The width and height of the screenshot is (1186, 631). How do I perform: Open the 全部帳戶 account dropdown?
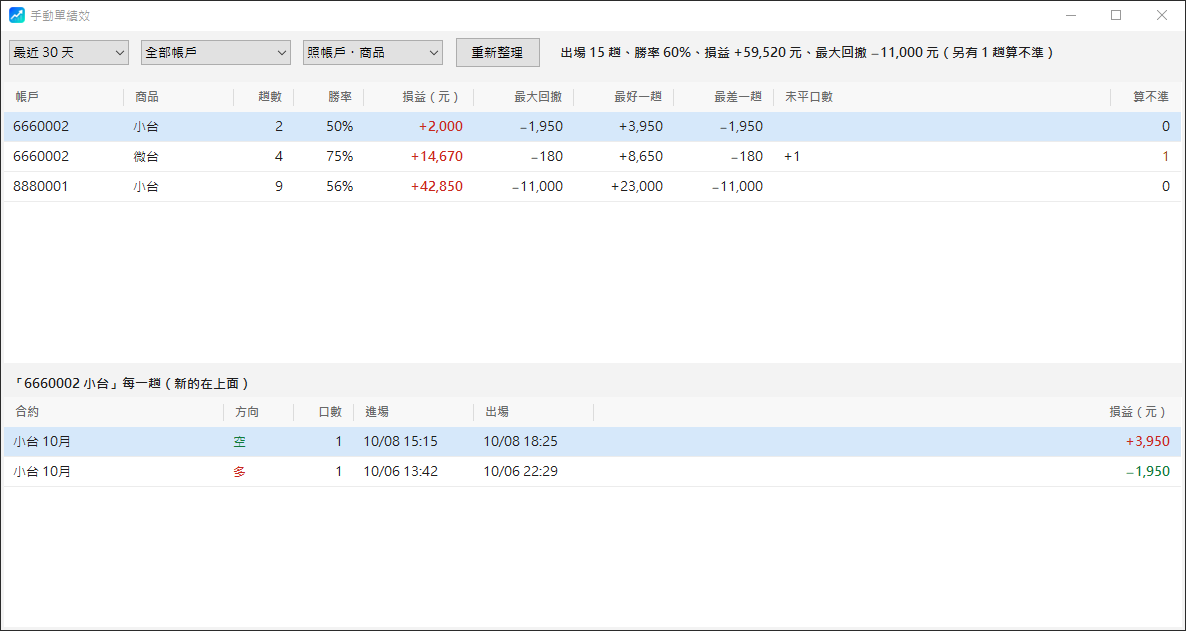click(x=216, y=53)
